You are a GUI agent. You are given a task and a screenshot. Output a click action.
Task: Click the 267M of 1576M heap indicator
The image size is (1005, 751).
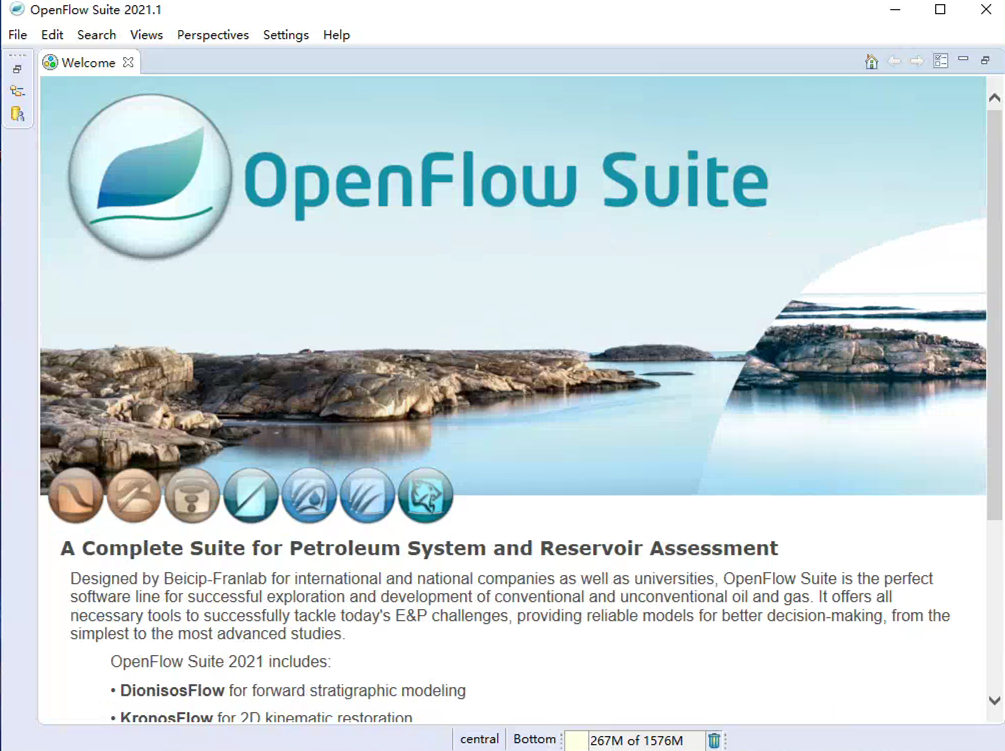636,740
